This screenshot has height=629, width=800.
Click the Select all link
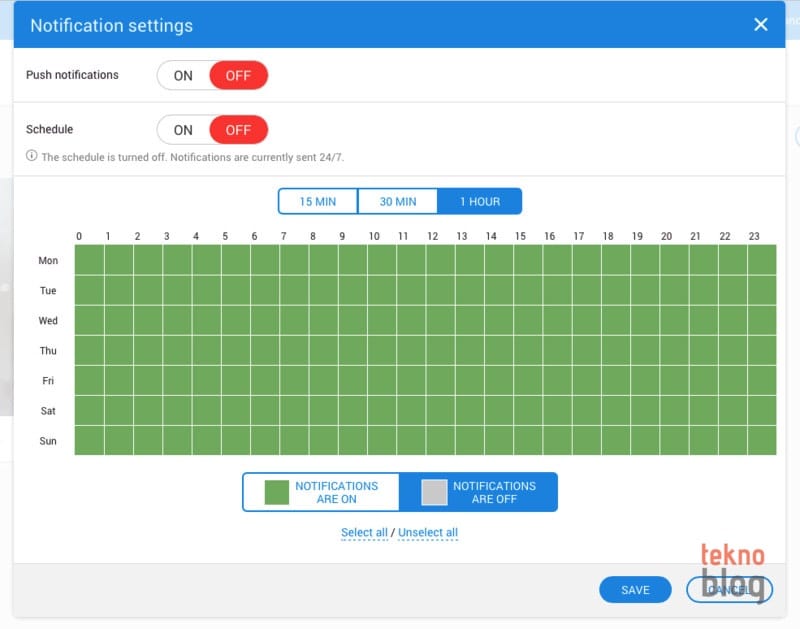tap(364, 533)
